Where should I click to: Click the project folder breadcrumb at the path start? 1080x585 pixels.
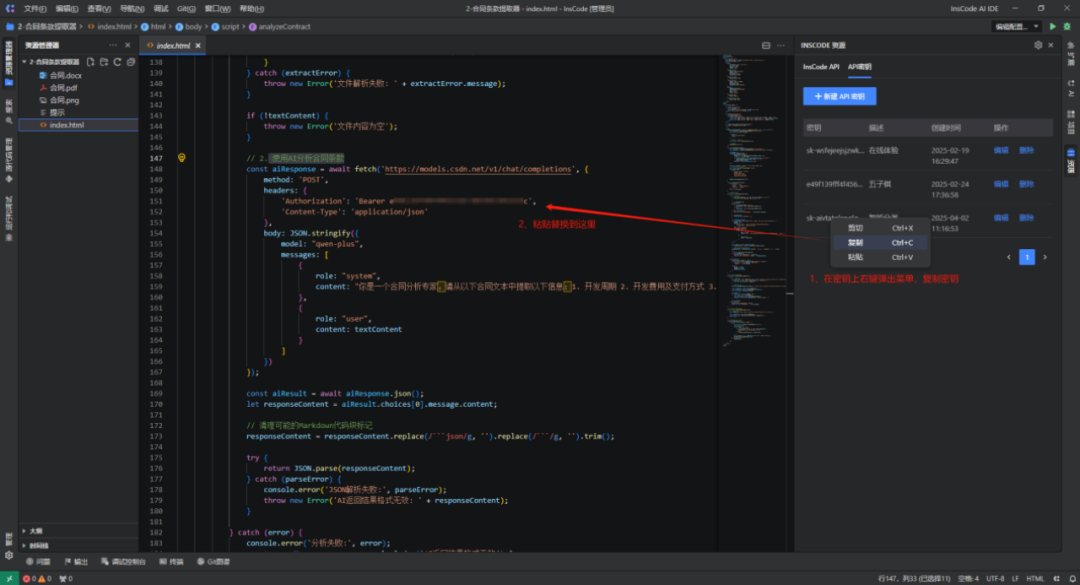click(x=41, y=27)
